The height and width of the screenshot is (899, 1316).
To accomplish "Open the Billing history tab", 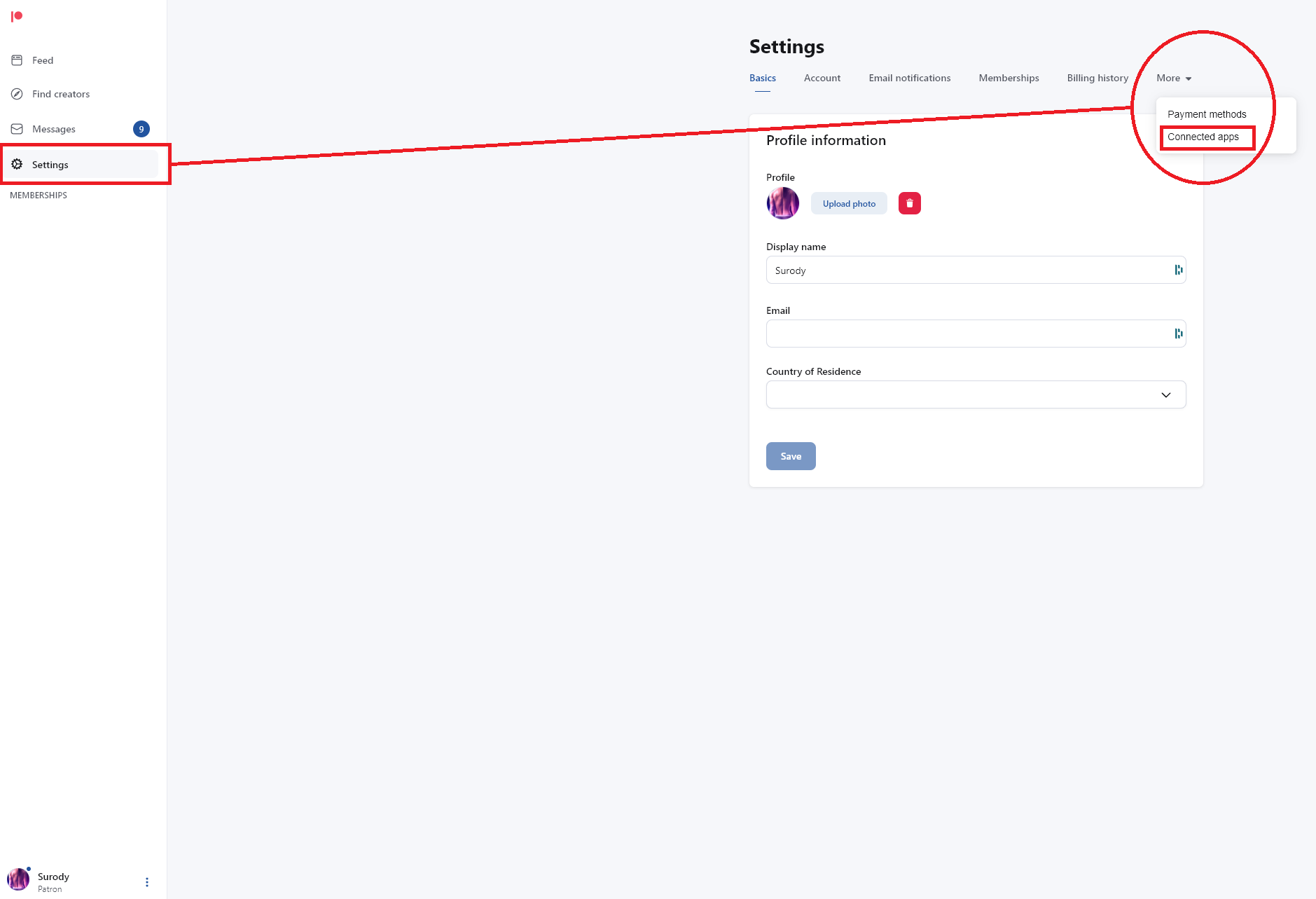I will coord(1097,78).
